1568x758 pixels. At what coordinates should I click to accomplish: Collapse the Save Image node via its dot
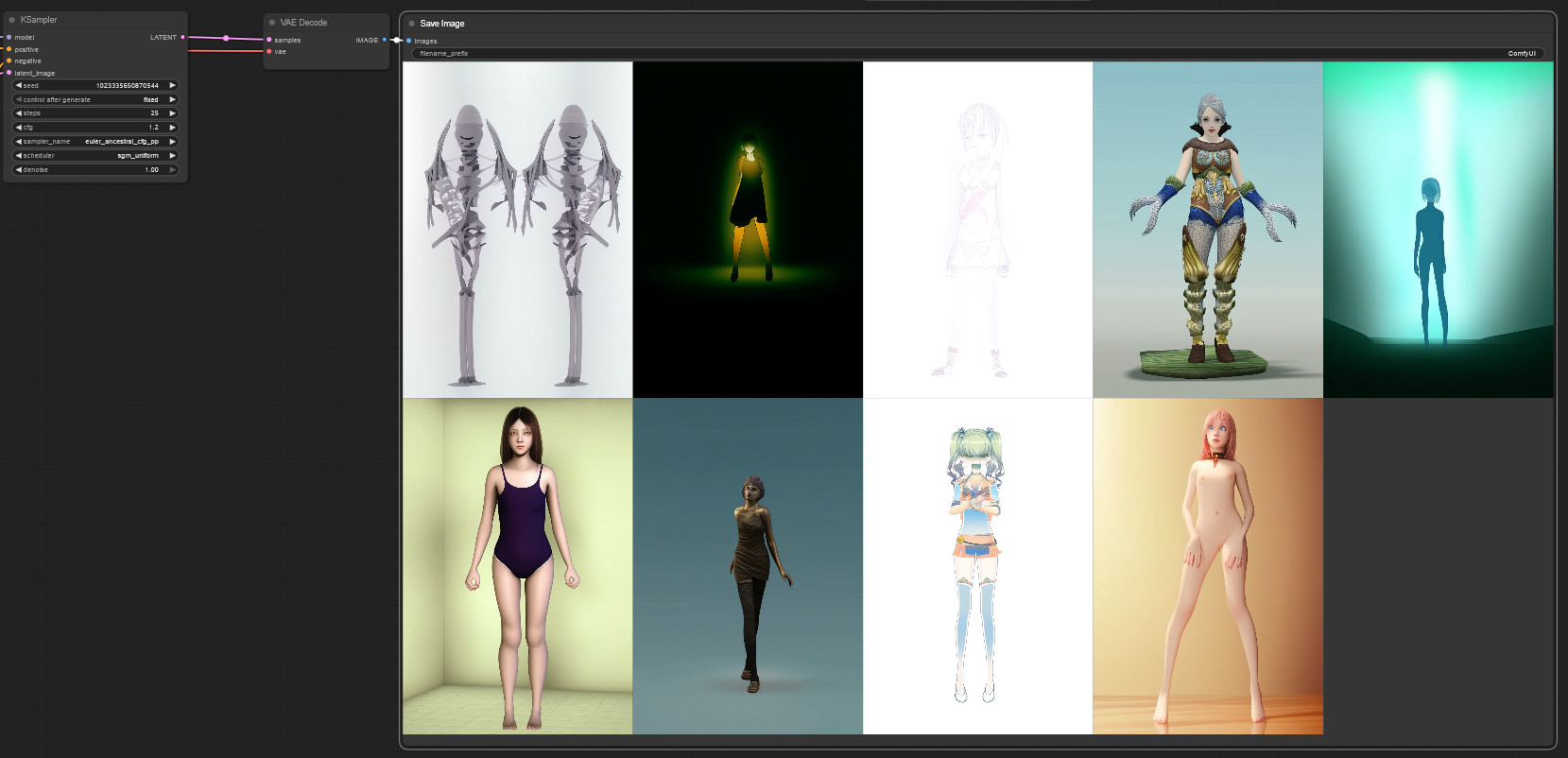tap(411, 24)
